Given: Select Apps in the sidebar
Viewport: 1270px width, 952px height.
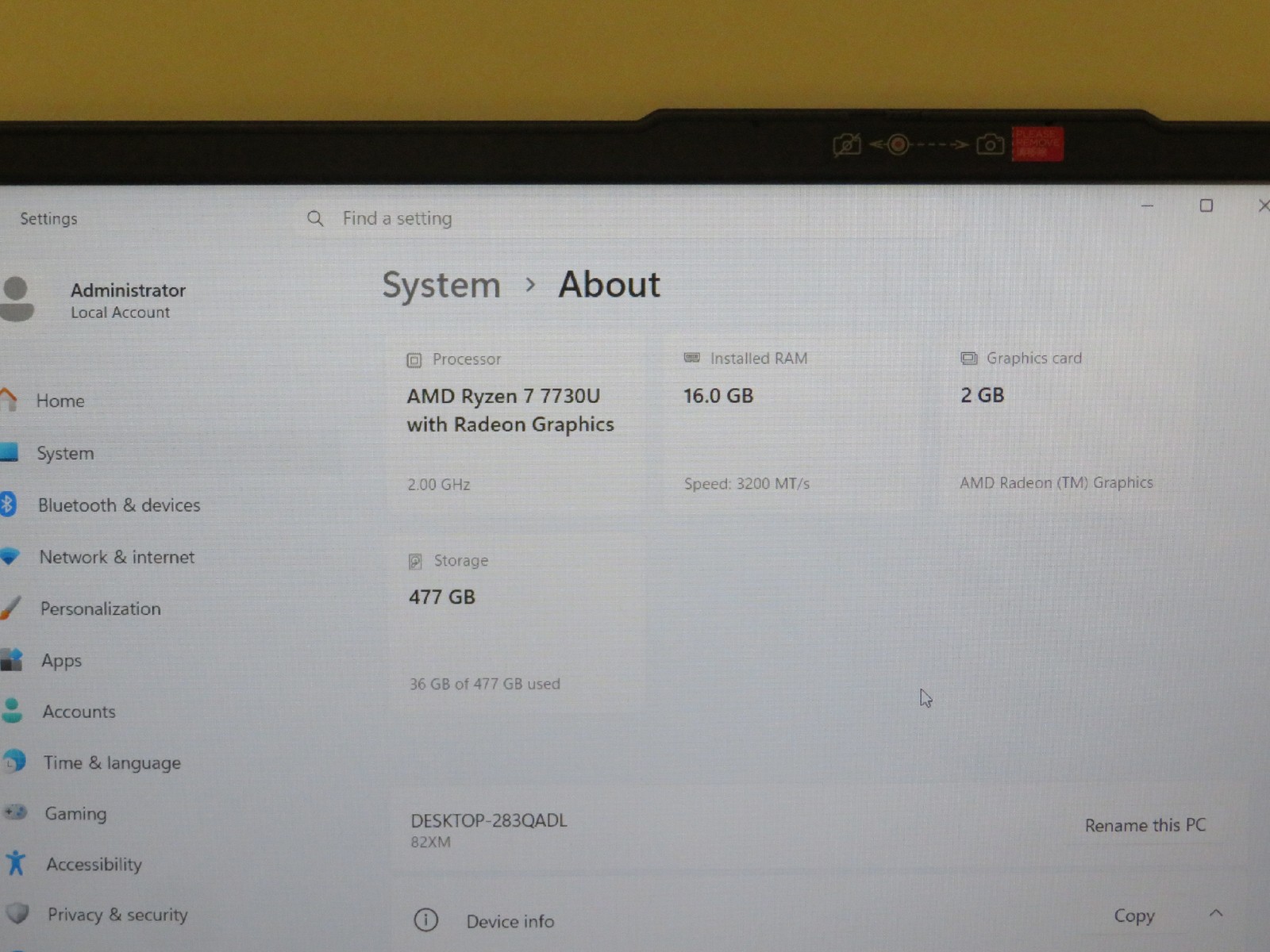Looking at the screenshot, I should [x=62, y=660].
